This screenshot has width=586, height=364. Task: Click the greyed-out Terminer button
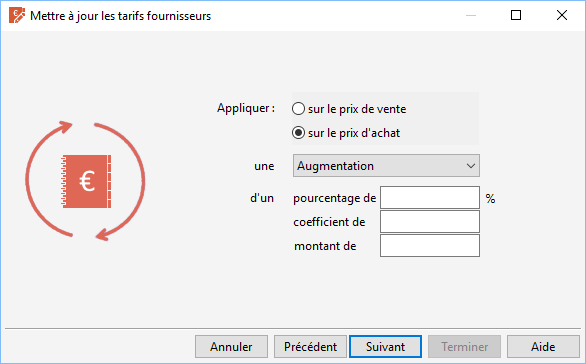465,347
